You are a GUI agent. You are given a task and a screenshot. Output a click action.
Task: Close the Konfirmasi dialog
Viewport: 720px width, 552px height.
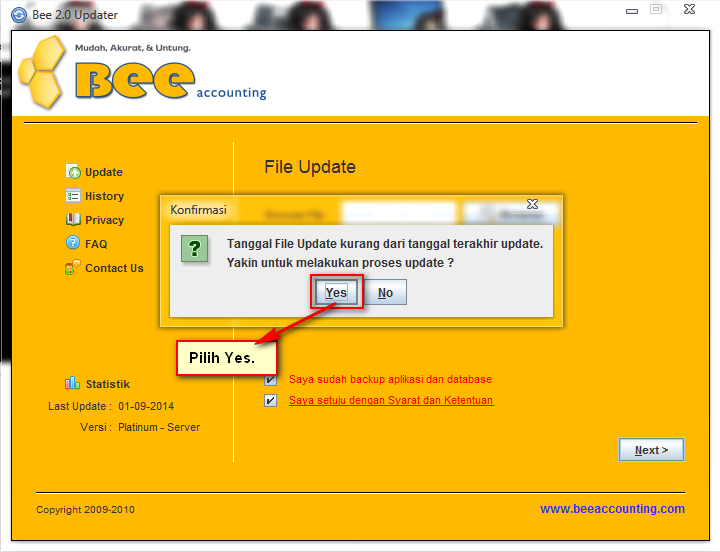[532, 204]
